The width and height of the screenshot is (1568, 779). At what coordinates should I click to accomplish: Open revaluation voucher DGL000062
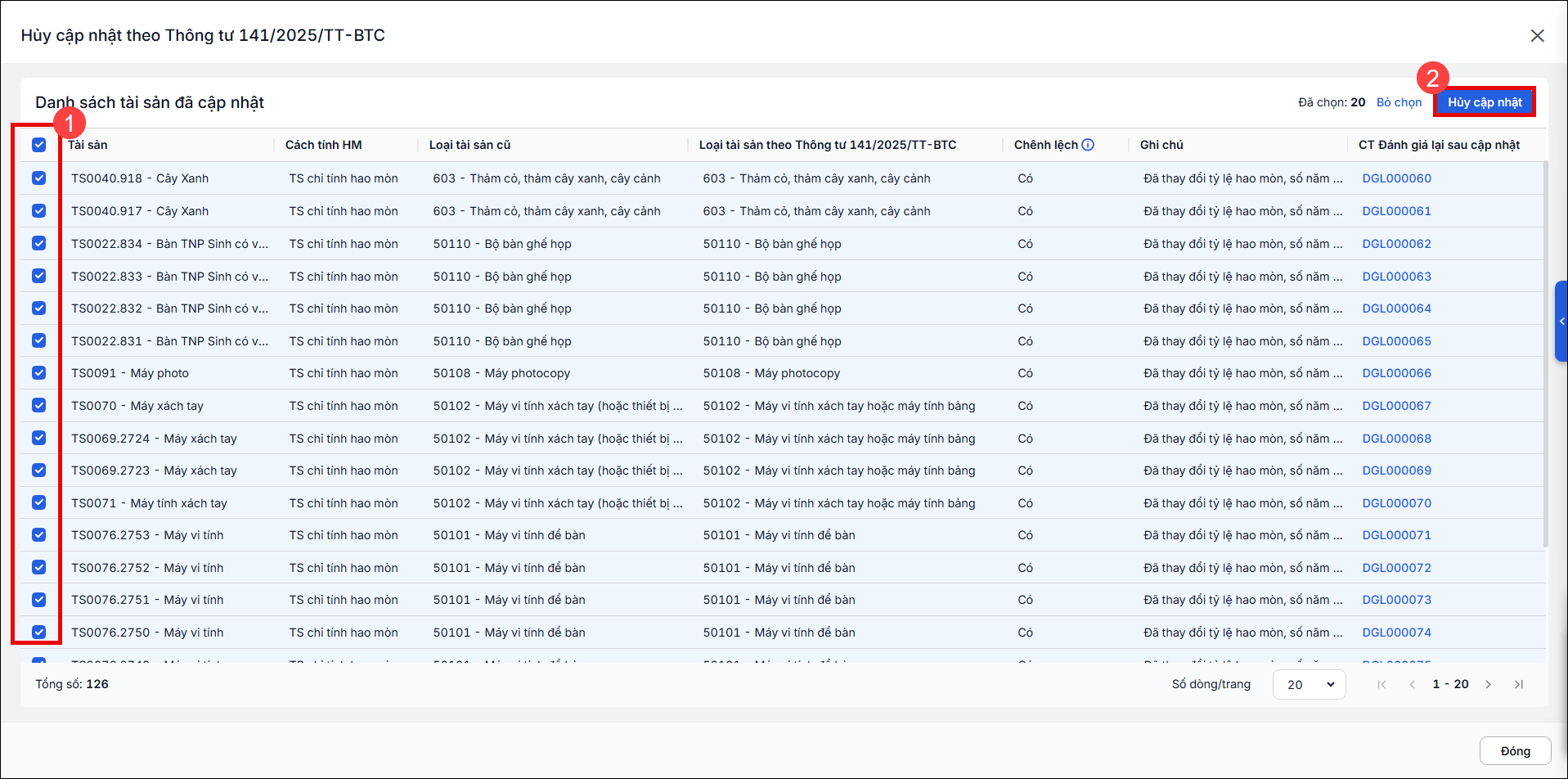pyautogui.click(x=1396, y=244)
